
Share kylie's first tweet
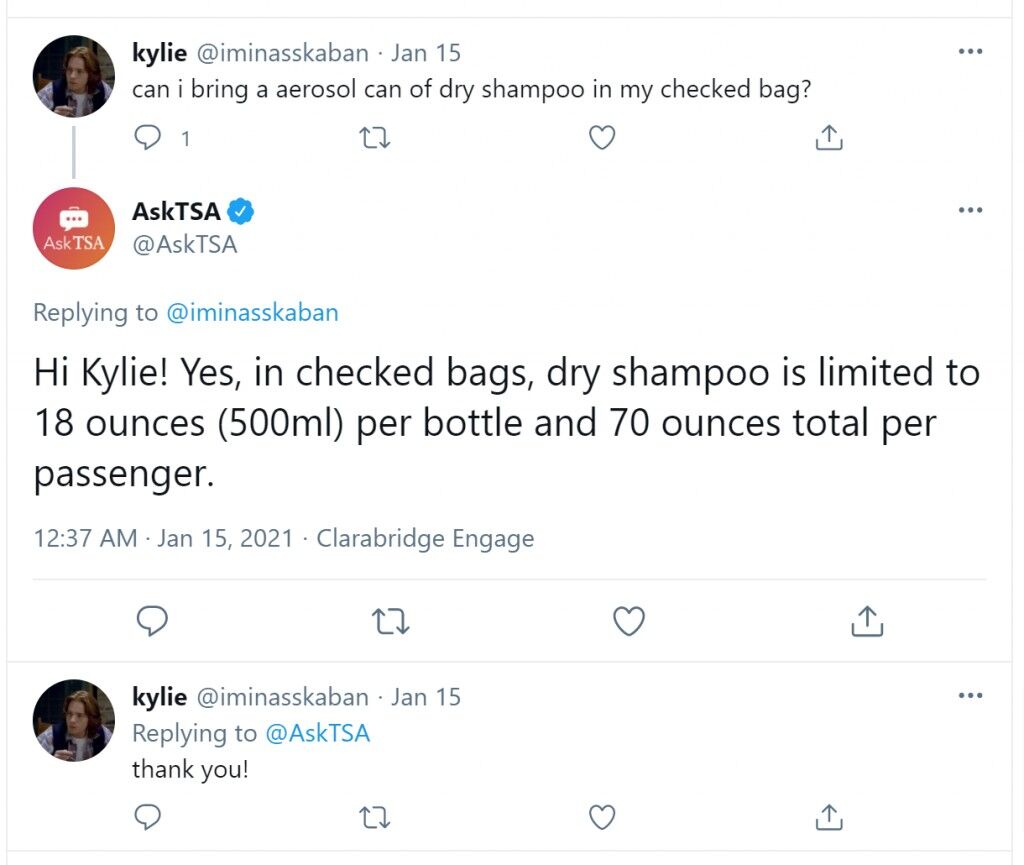point(829,137)
